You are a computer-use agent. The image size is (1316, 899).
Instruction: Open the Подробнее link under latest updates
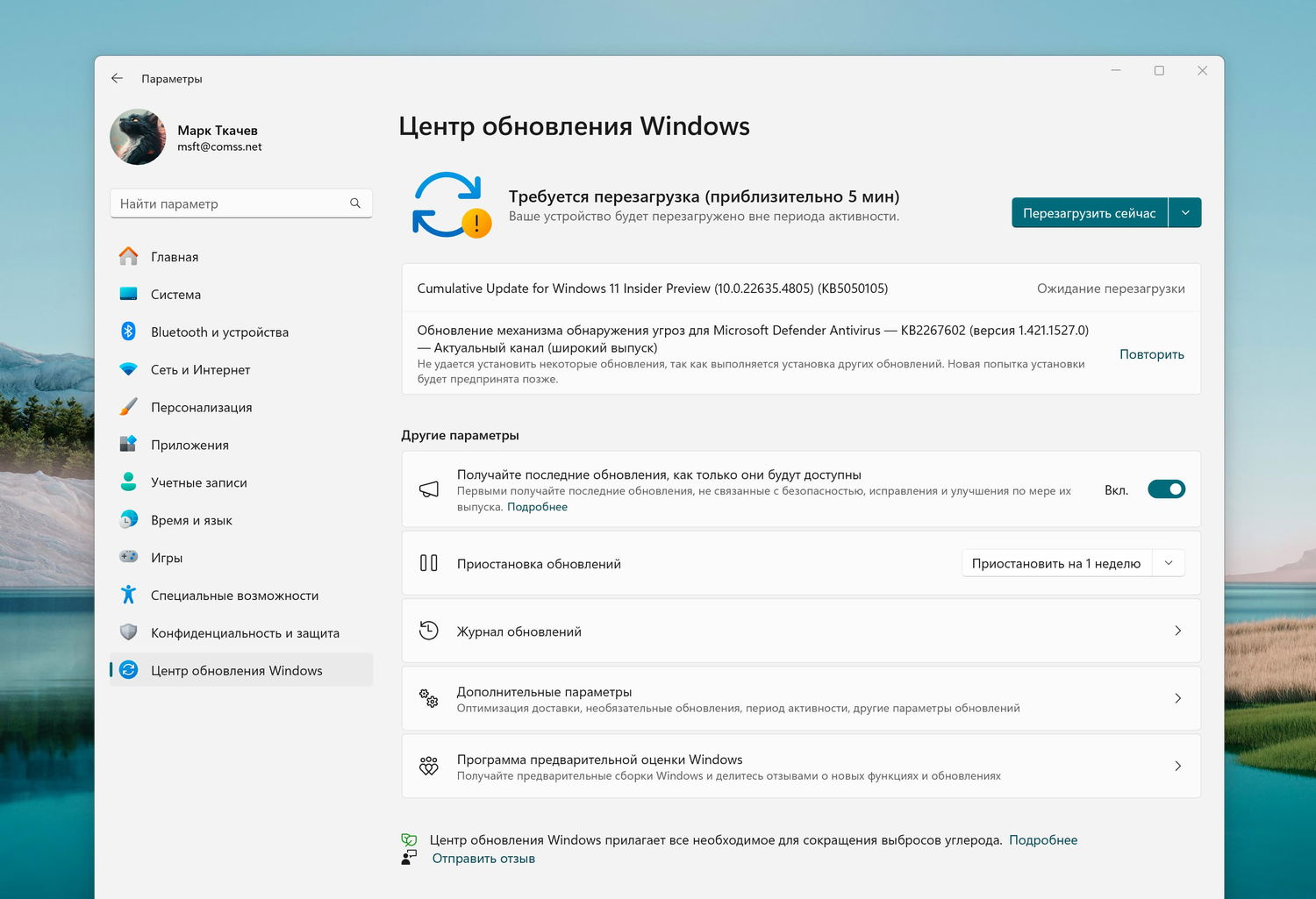coord(537,507)
